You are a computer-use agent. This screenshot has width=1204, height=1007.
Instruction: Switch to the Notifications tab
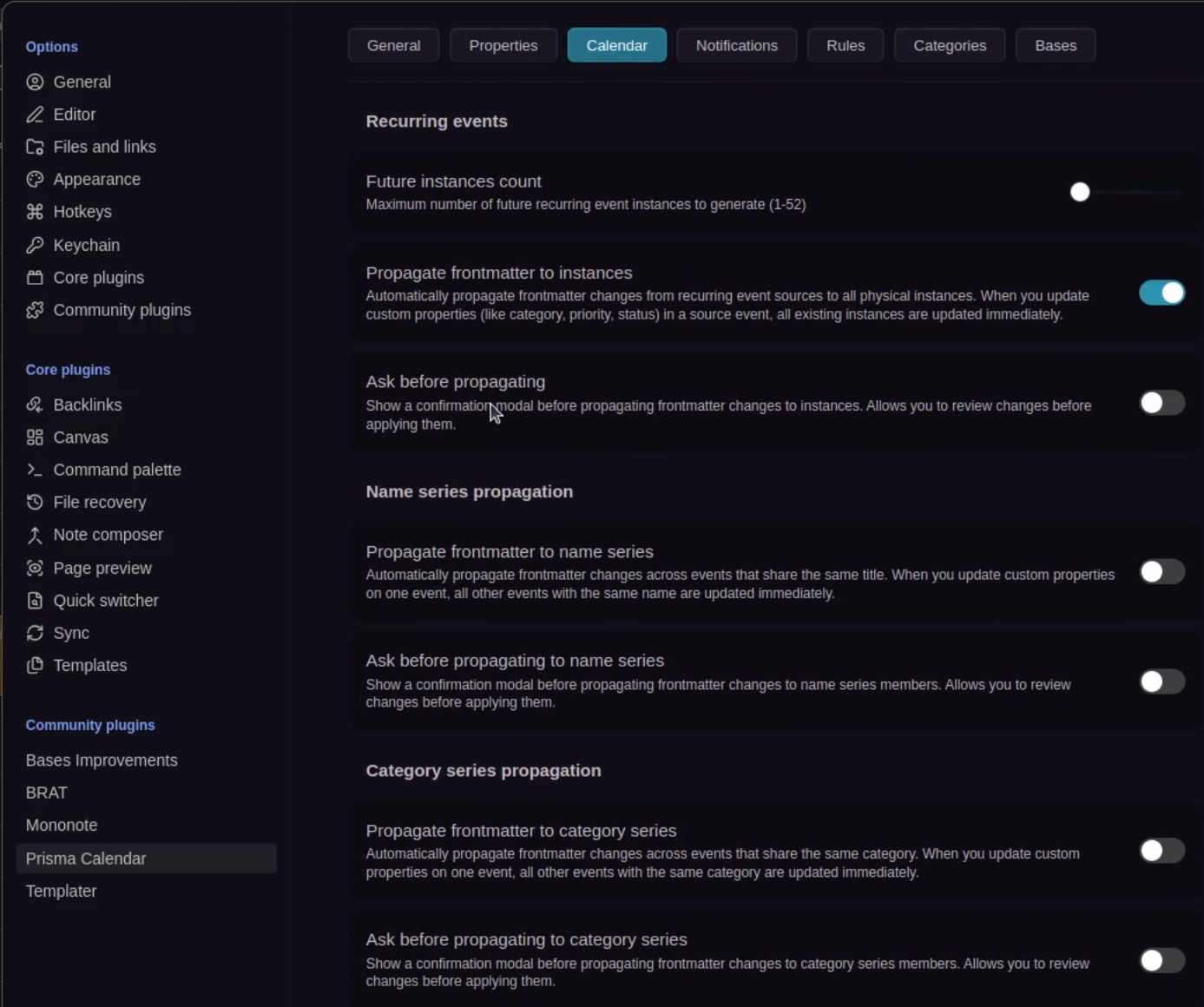pos(736,46)
